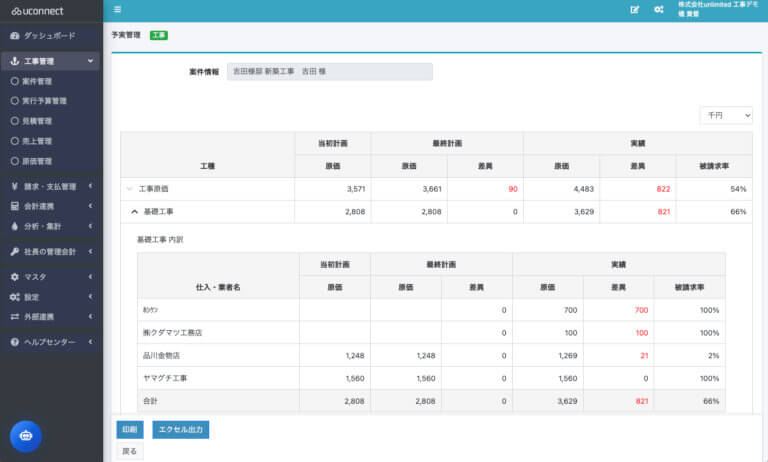Click the uconnect logo
This screenshot has width=768, height=462.
point(38,11)
